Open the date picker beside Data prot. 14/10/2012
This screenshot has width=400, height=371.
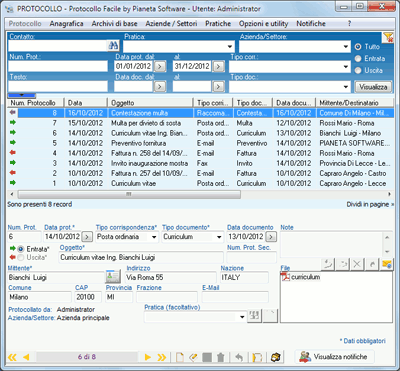point(87,237)
